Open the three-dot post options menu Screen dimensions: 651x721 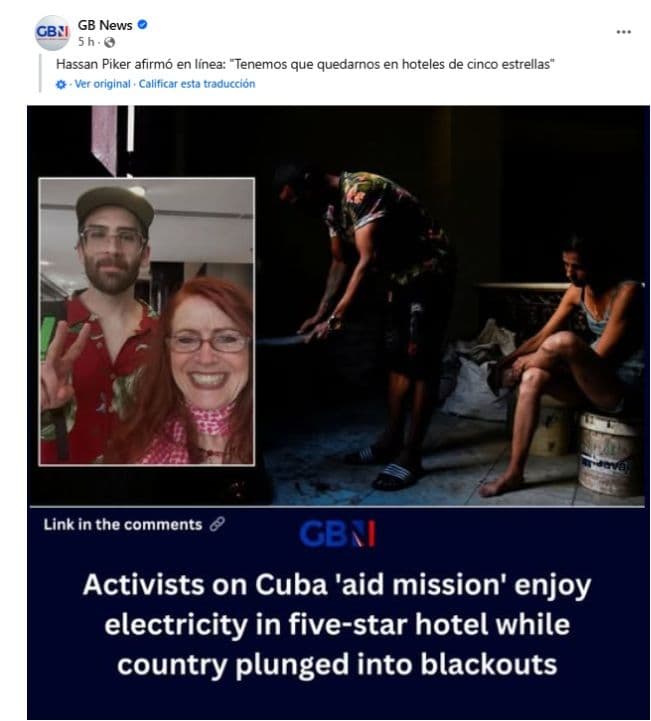tap(623, 32)
